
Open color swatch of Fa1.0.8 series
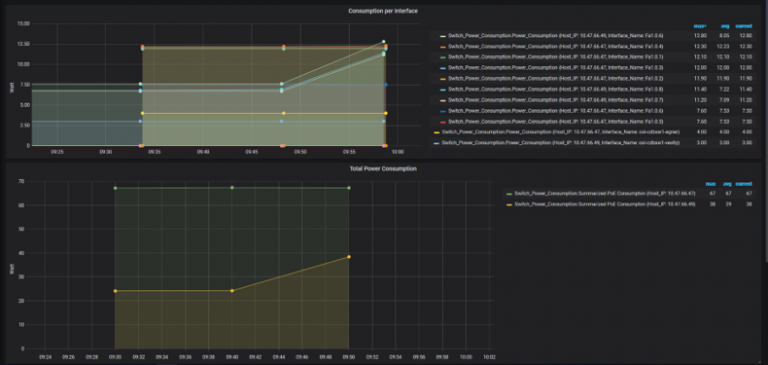coord(443,89)
